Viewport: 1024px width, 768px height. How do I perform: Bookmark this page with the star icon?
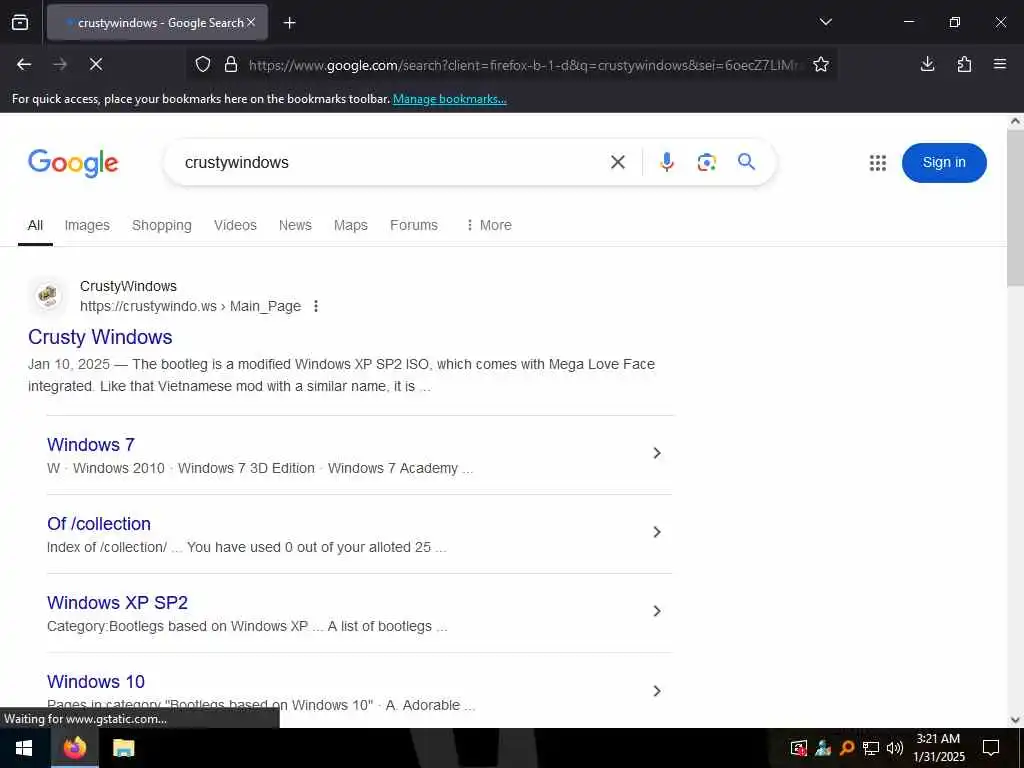[821, 64]
